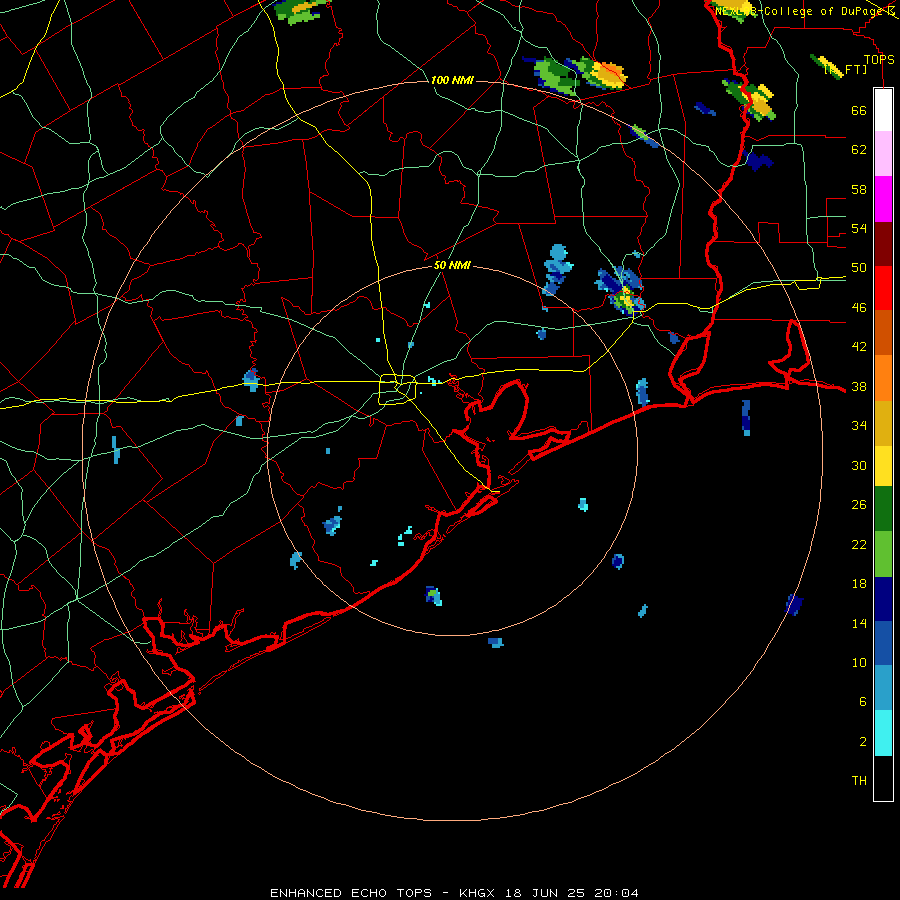
Task: Click the "18" legend value on color scale
Action: 859,584
